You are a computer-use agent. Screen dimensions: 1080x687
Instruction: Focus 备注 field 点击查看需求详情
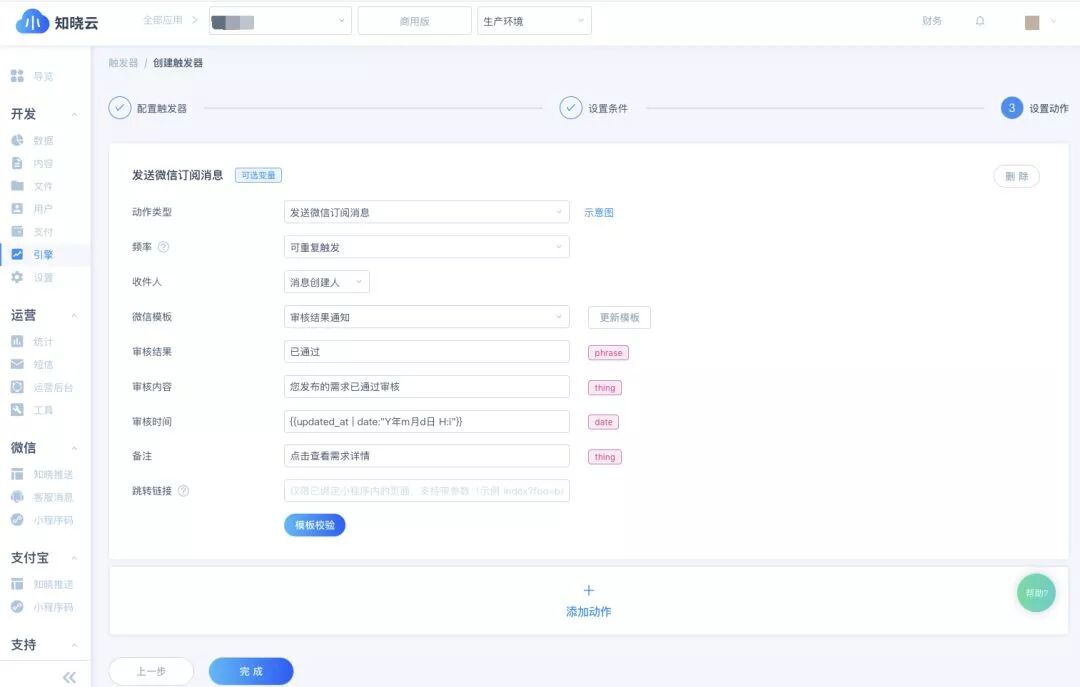[x=426, y=455]
